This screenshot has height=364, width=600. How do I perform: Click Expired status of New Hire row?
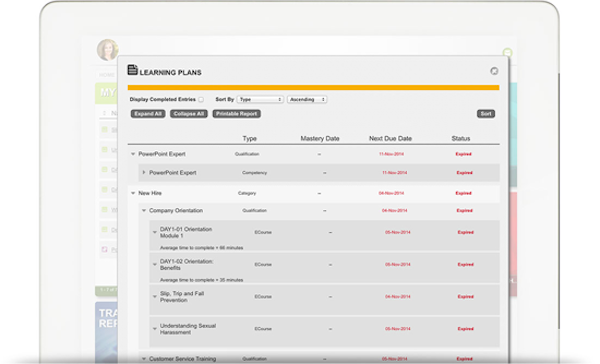[x=463, y=193]
